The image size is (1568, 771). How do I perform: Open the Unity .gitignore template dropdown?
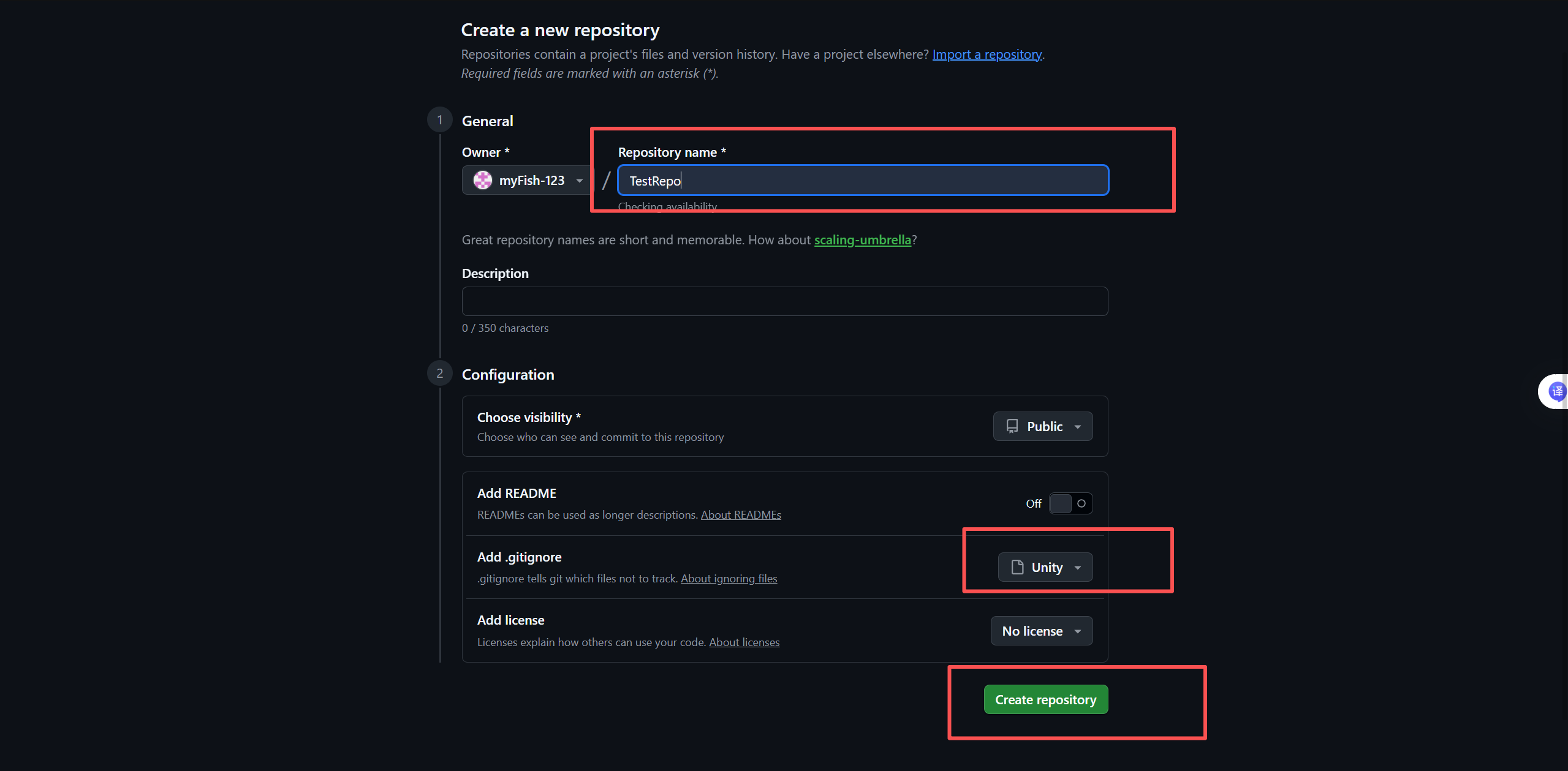(1045, 567)
